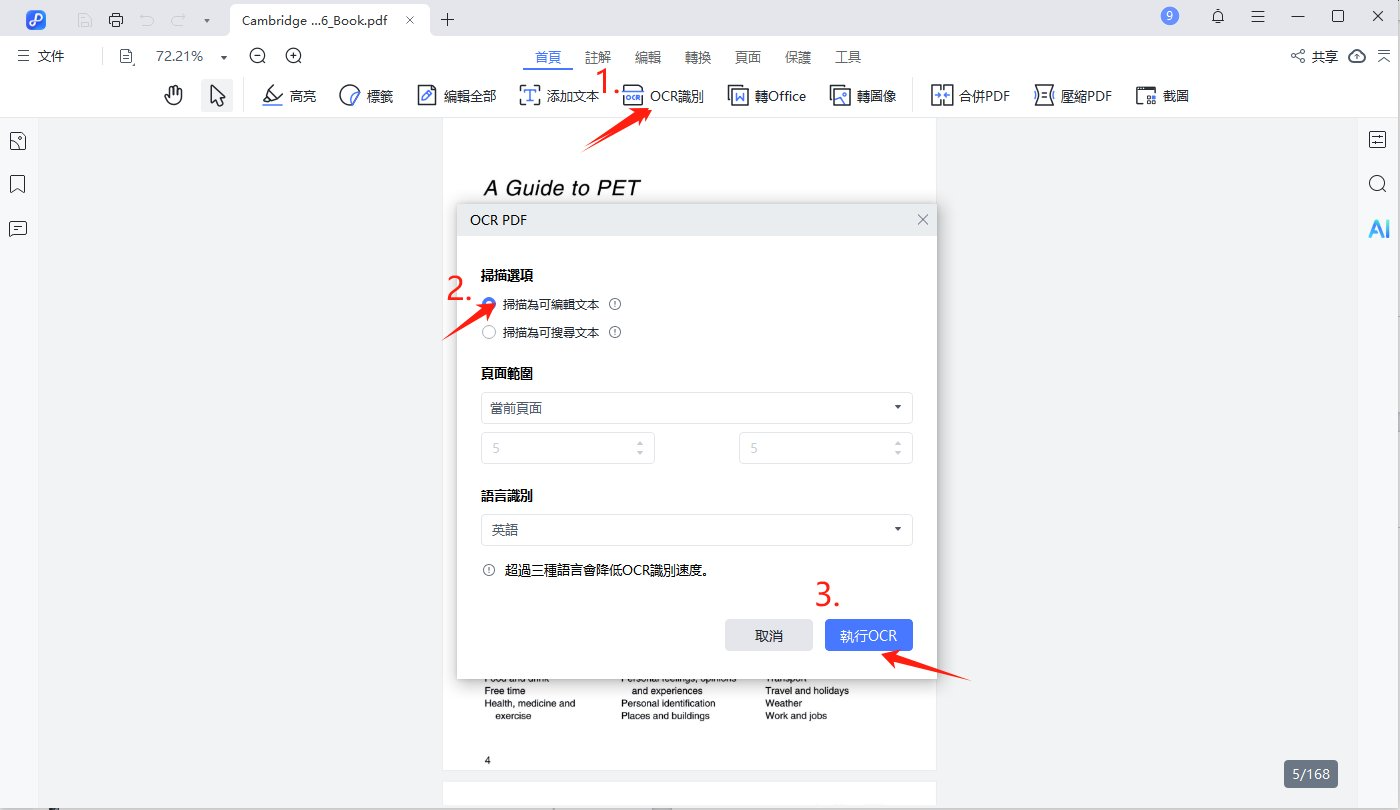
Task: Open the zoom percentage dropdown
Action: pyautogui.click(x=224, y=56)
